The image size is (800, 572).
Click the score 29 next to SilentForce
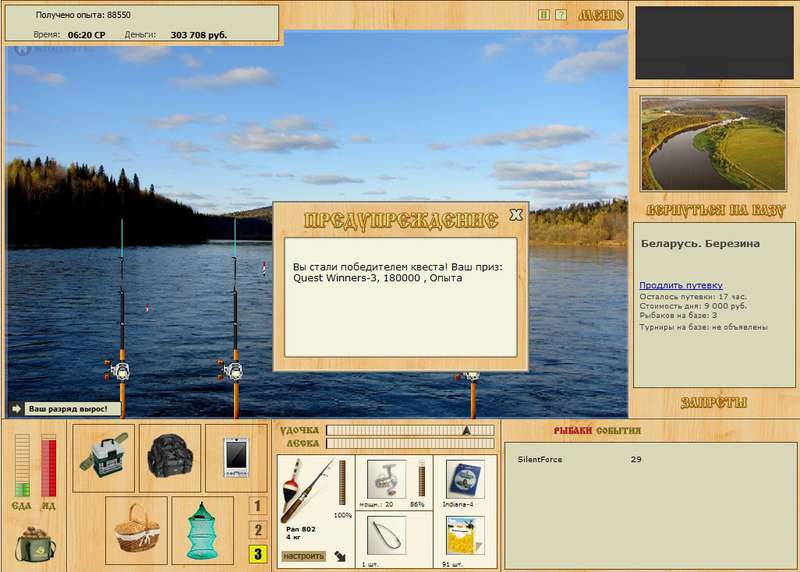[x=636, y=459]
